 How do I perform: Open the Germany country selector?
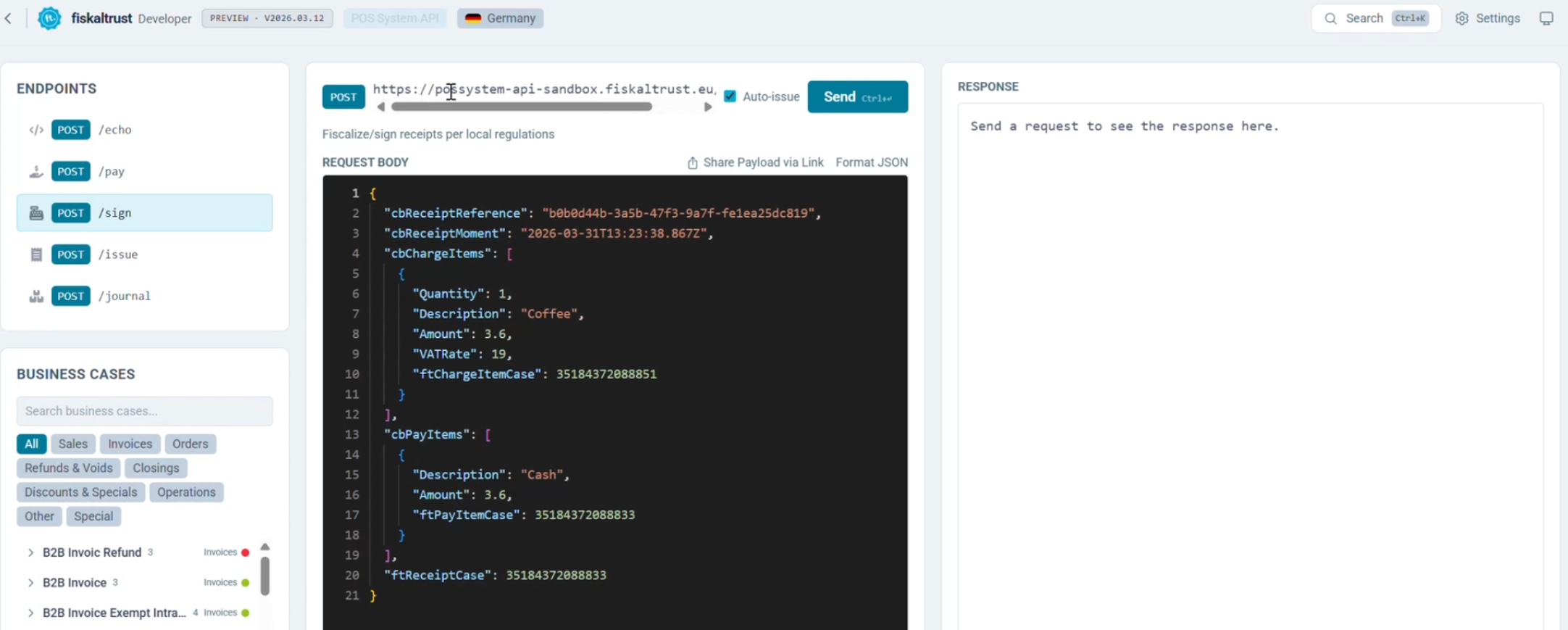[x=500, y=18]
